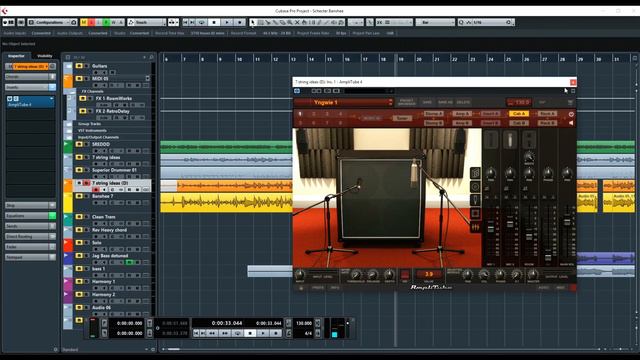Image resolution: width=640 pixels, height=360 pixels.
Task: Select Stomp A in AmpliTube signal chain
Action: click(433, 113)
